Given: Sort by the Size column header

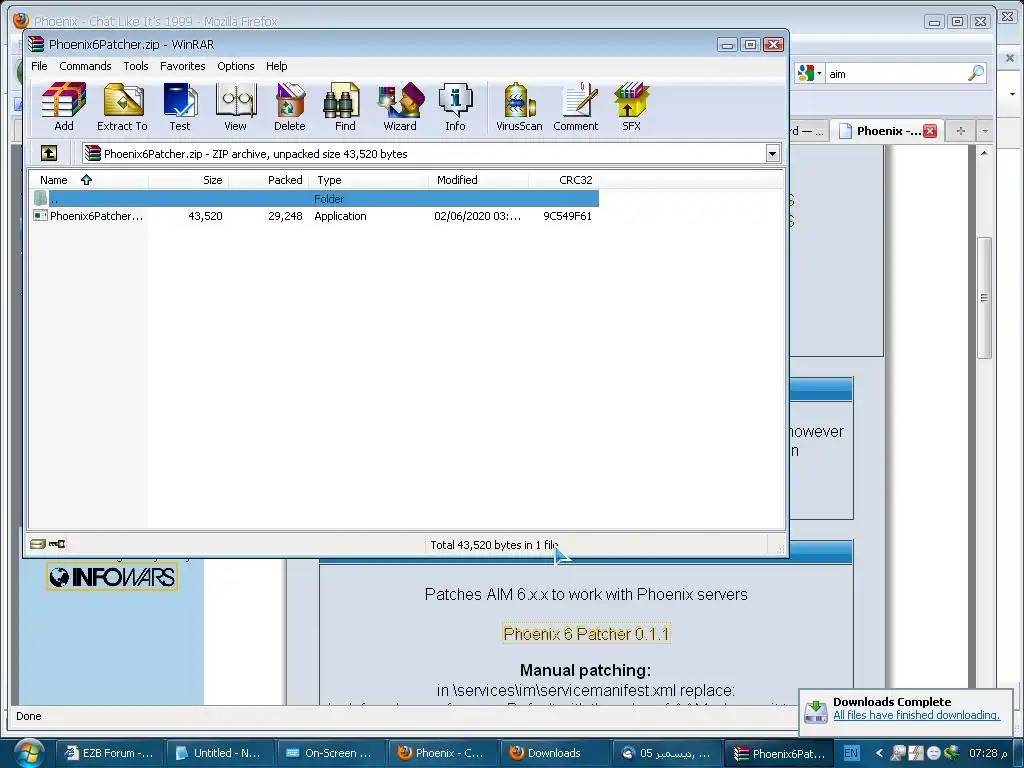Looking at the screenshot, I should coord(188,180).
